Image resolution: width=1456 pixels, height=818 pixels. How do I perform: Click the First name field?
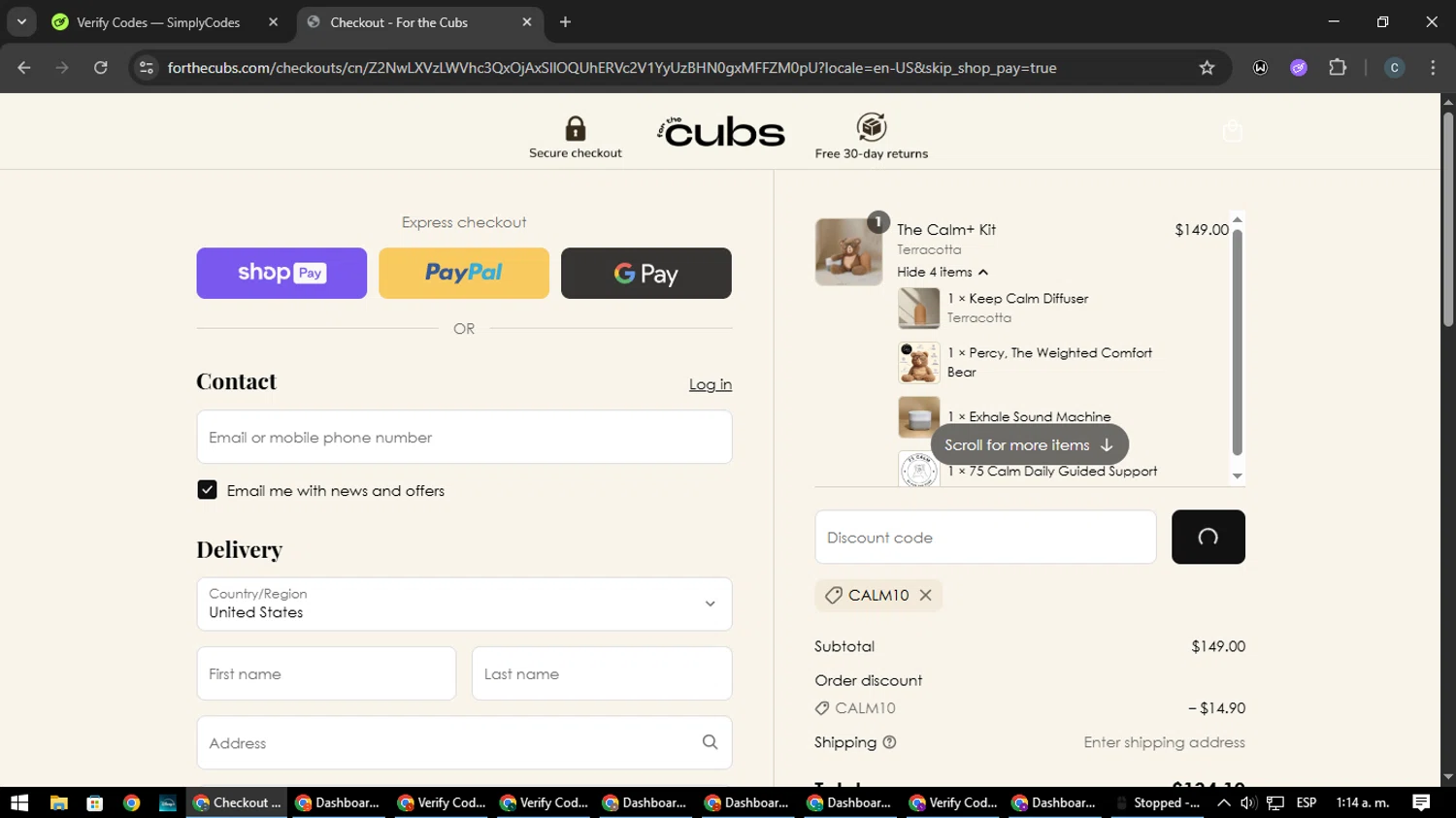coord(326,673)
